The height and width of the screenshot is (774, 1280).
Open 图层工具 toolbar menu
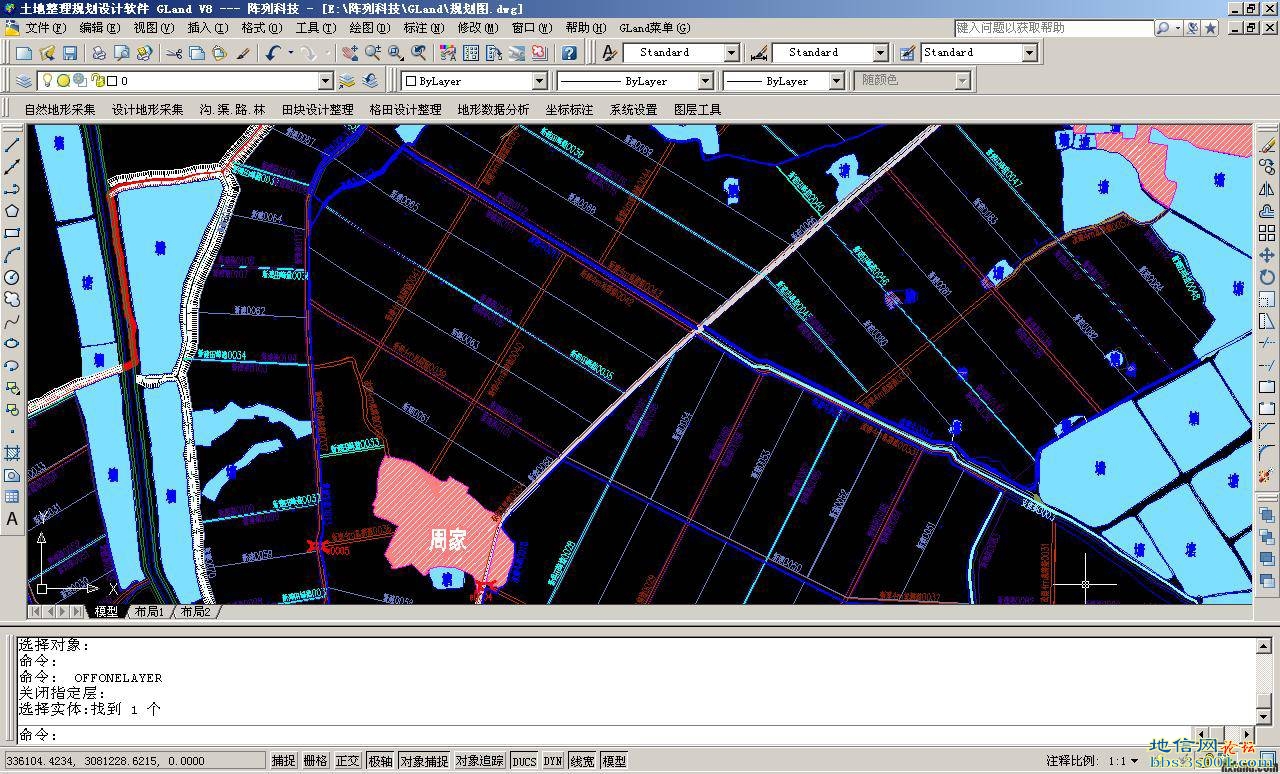[698, 110]
